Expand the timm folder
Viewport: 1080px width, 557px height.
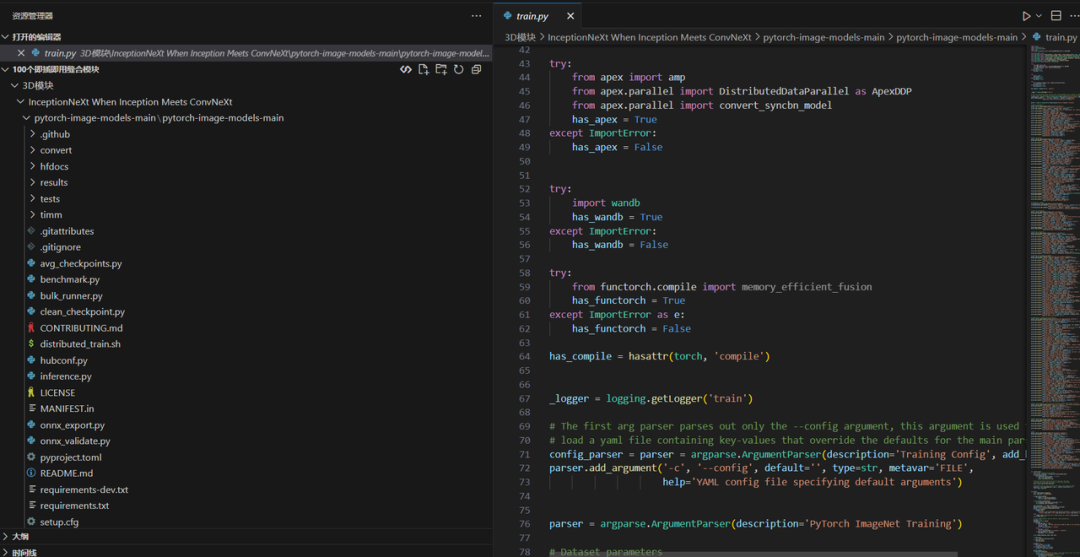point(51,215)
